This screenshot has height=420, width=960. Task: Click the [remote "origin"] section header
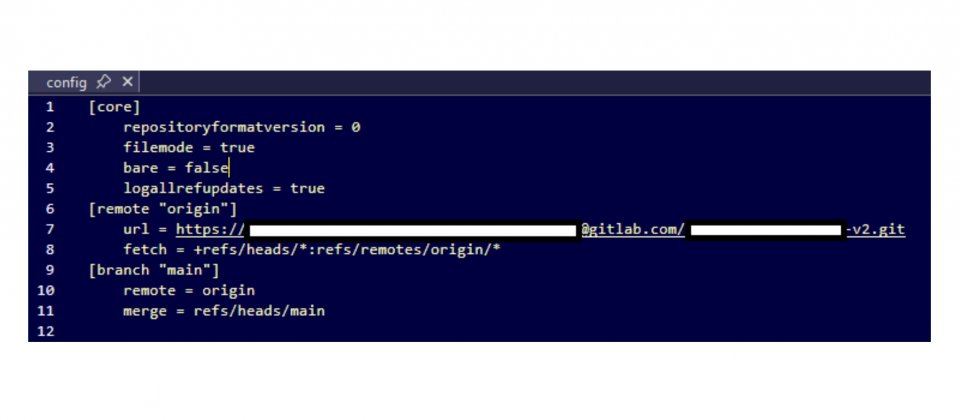click(x=163, y=209)
